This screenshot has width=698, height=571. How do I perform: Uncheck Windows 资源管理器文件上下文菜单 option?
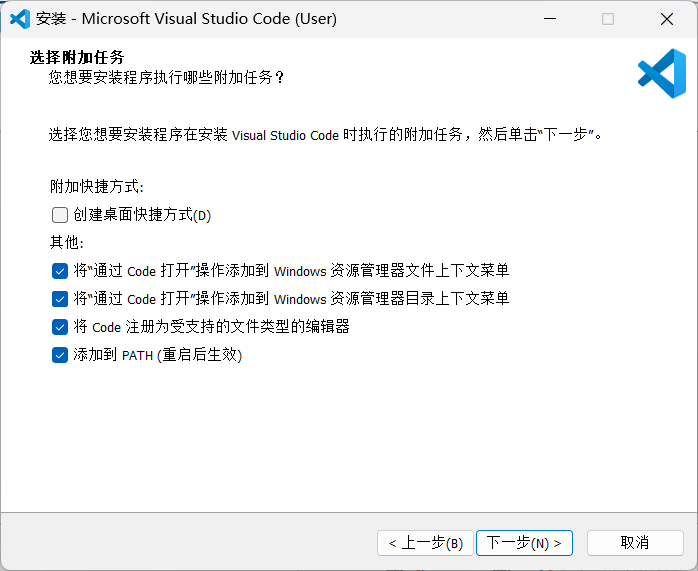[60, 271]
